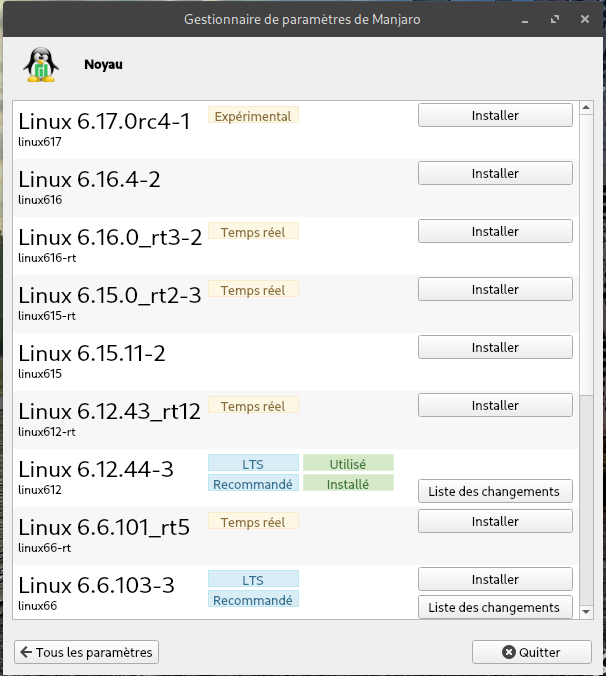The width and height of the screenshot is (606, 676).
Task: Click the Tux penguin Noyau icon
Action: click(41, 65)
